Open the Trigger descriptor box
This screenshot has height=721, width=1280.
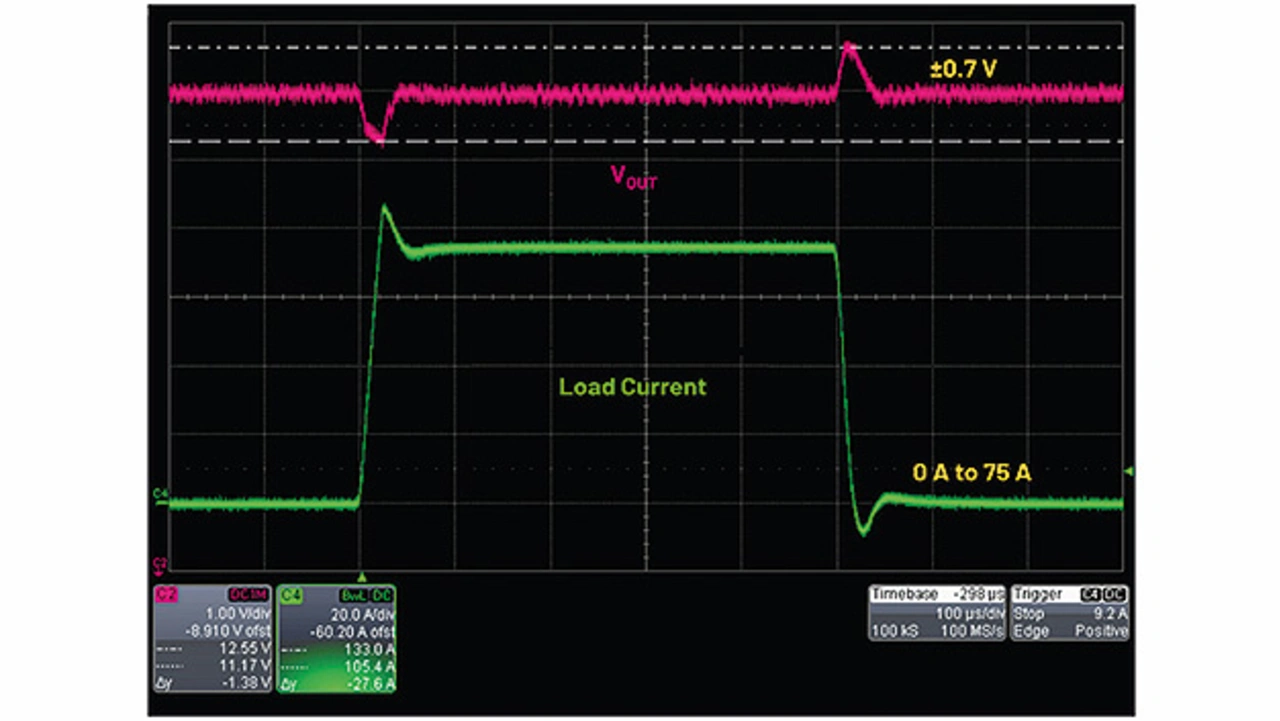coord(1070,612)
